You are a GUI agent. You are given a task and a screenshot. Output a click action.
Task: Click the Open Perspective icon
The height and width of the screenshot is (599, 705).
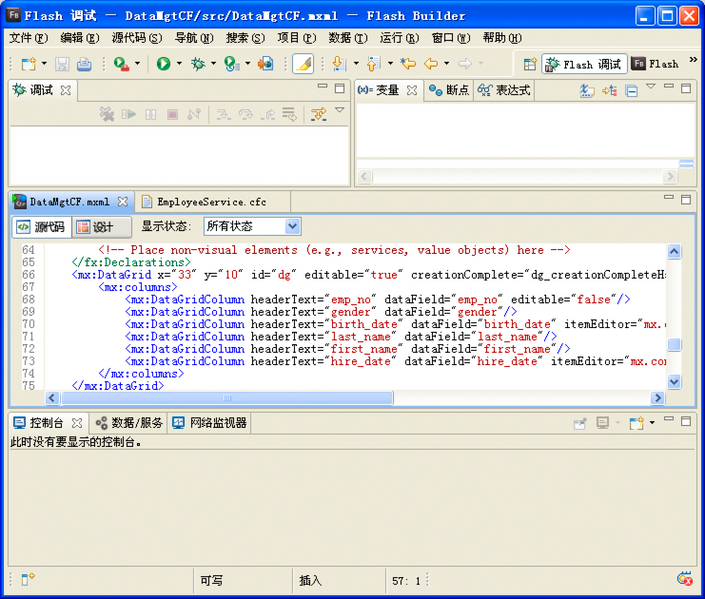530,64
